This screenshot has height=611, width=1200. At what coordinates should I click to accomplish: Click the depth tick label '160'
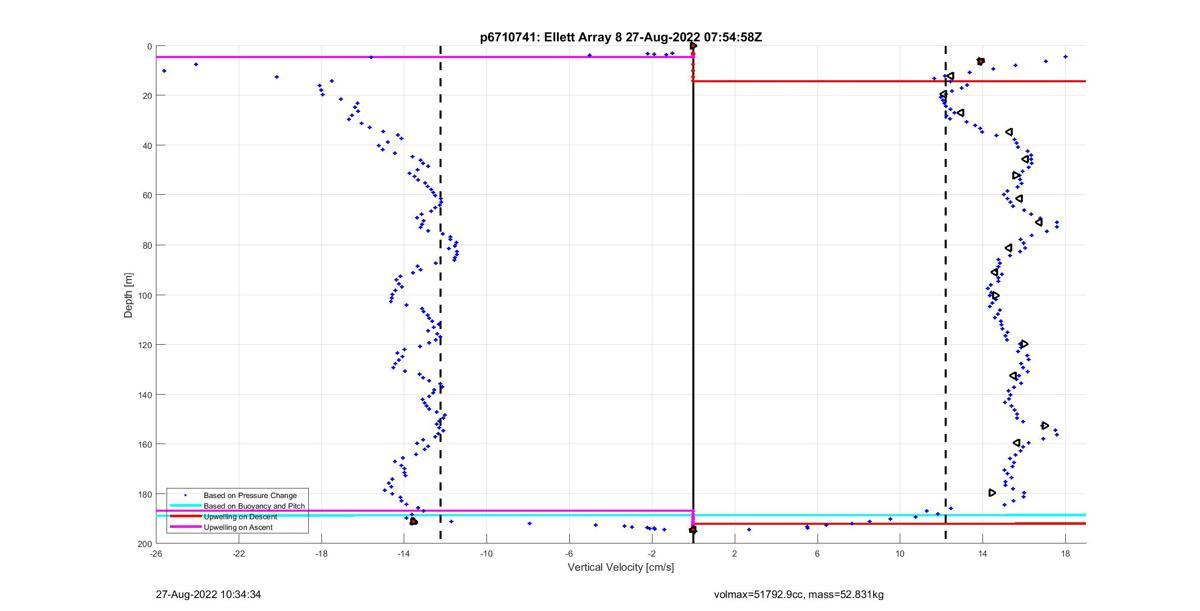(144, 444)
